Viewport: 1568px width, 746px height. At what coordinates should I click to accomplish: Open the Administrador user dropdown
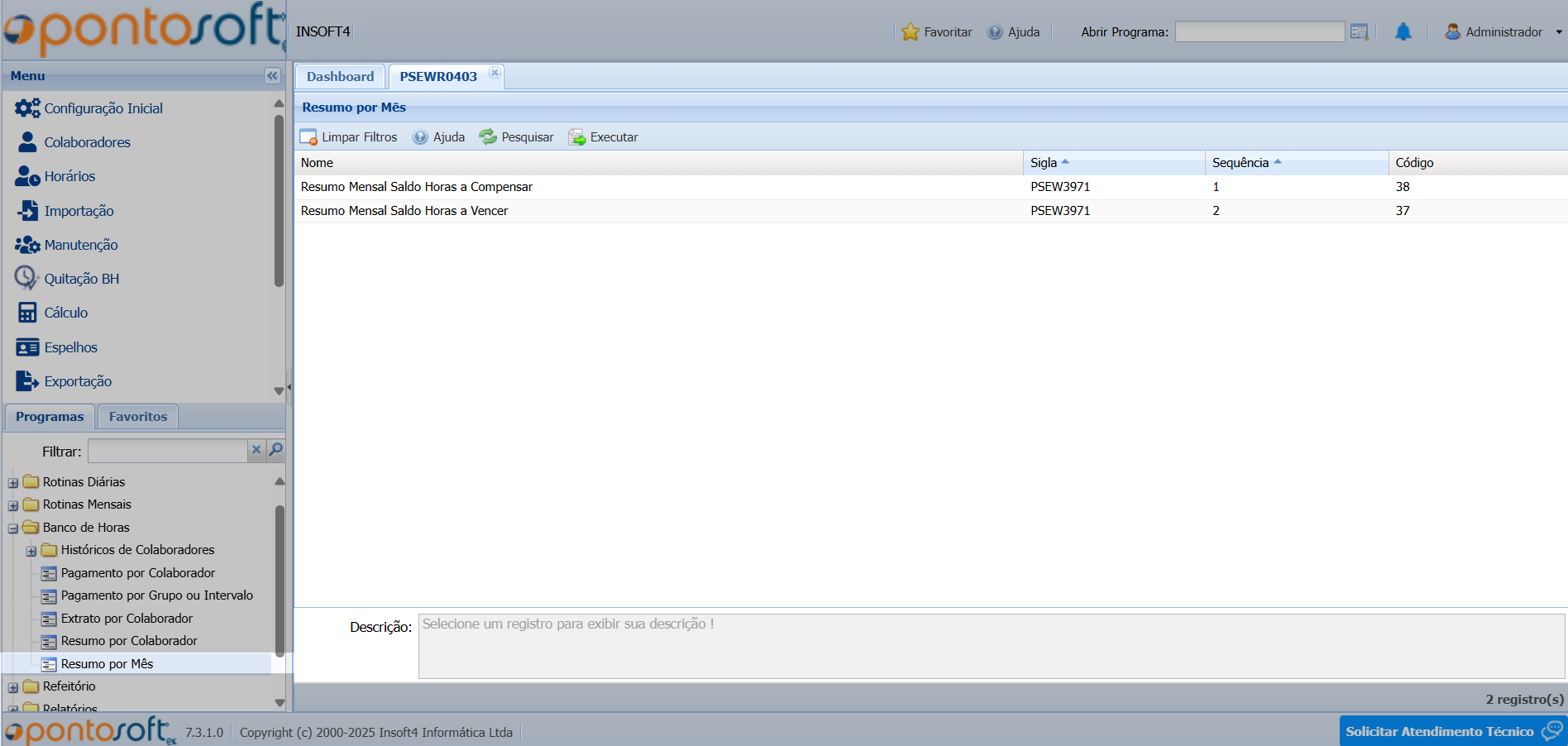point(1503,32)
